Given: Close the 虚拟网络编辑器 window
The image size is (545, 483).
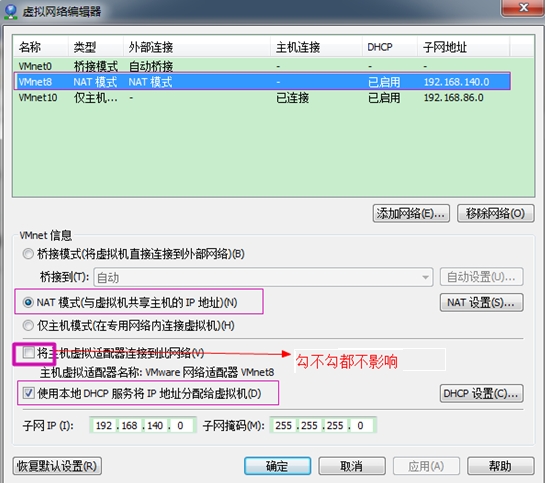Looking at the screenshot, I should tap(522, 7).
